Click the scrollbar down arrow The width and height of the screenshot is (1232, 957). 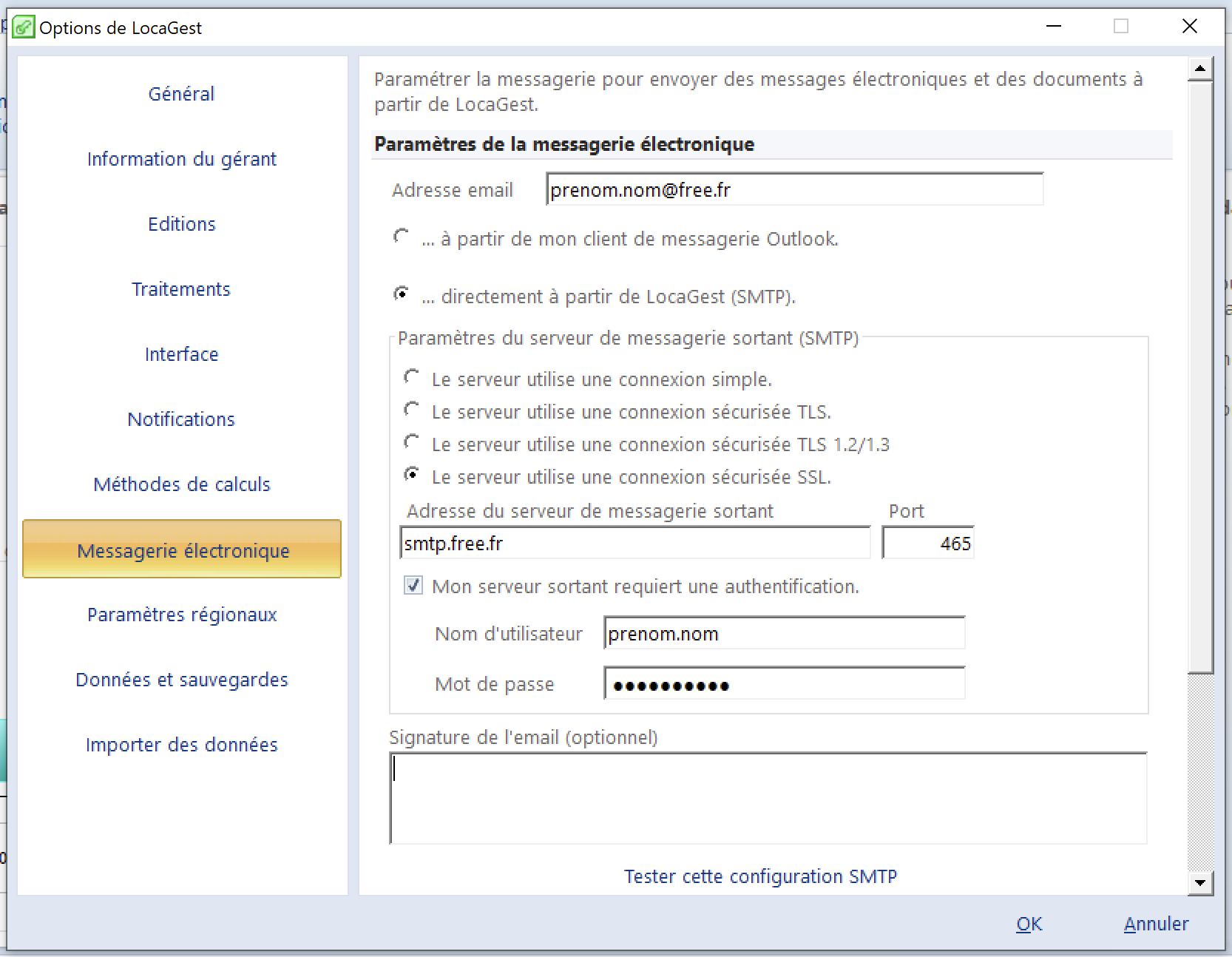pos(1199,882)
